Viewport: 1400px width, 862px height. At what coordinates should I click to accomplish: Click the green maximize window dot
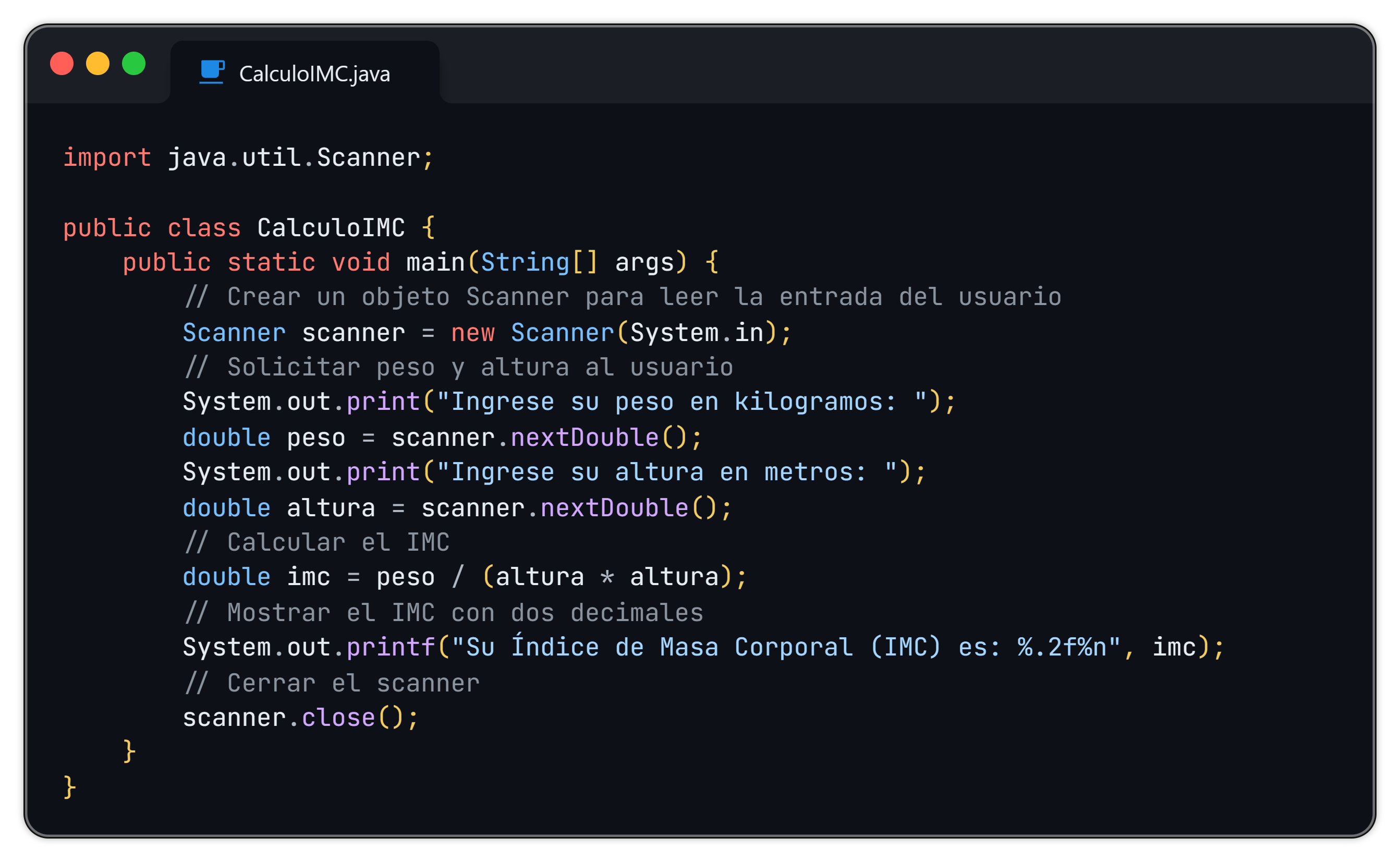tap(134, 63)
